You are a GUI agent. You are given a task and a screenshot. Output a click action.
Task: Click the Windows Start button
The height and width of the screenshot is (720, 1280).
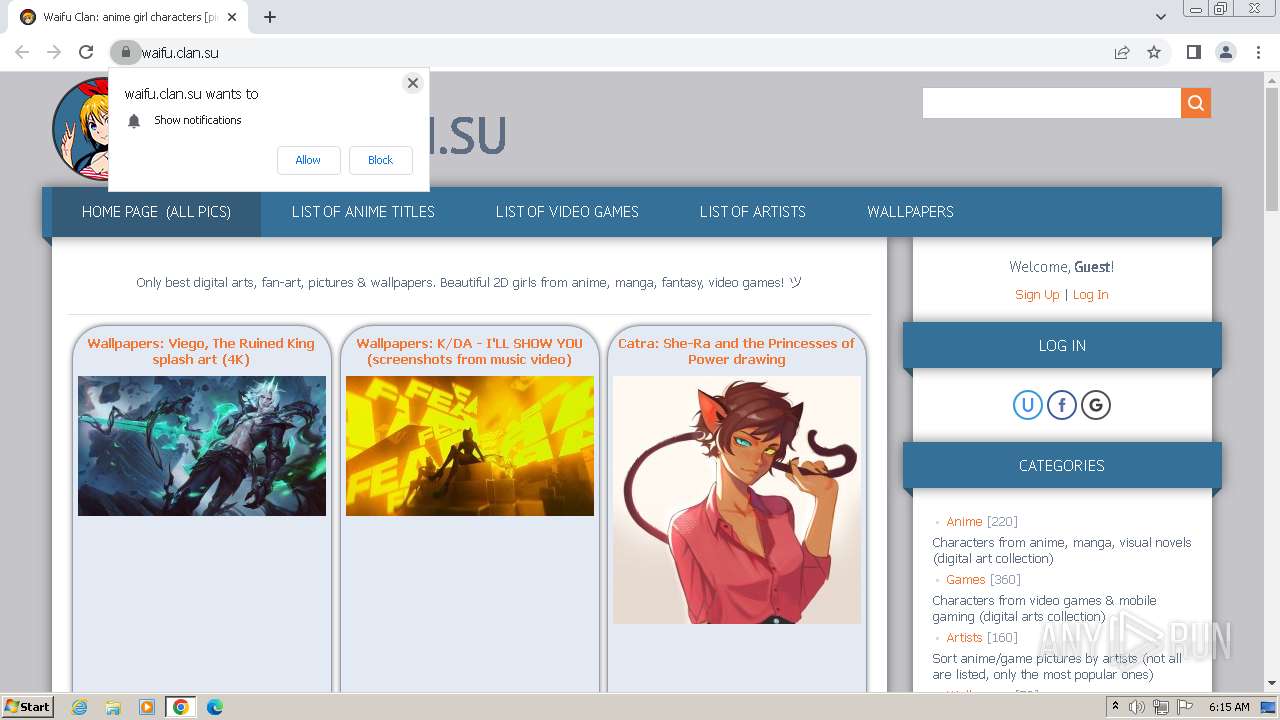[27, 707]
